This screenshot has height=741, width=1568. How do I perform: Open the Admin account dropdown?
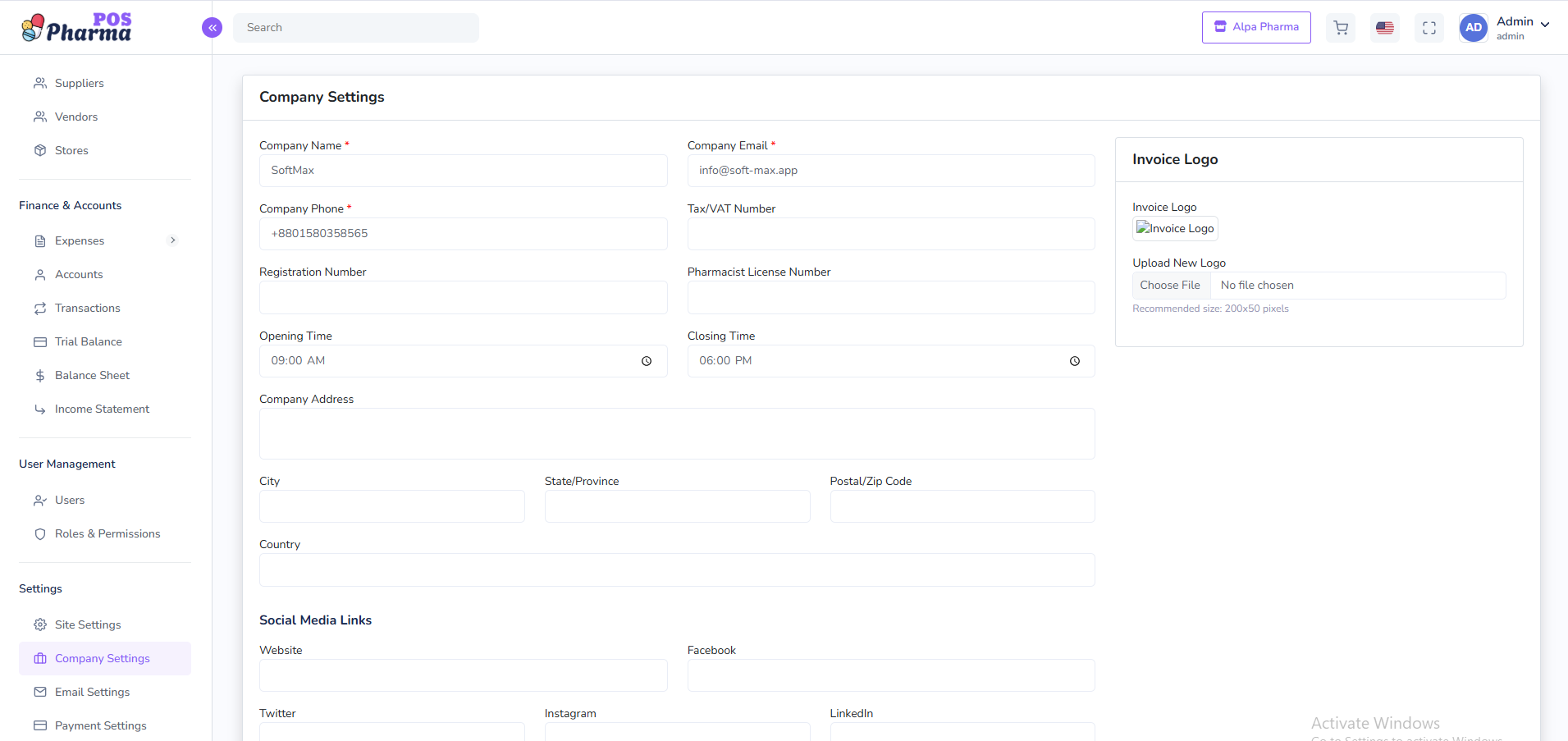pyautogui.click(x=1523, y=27)
